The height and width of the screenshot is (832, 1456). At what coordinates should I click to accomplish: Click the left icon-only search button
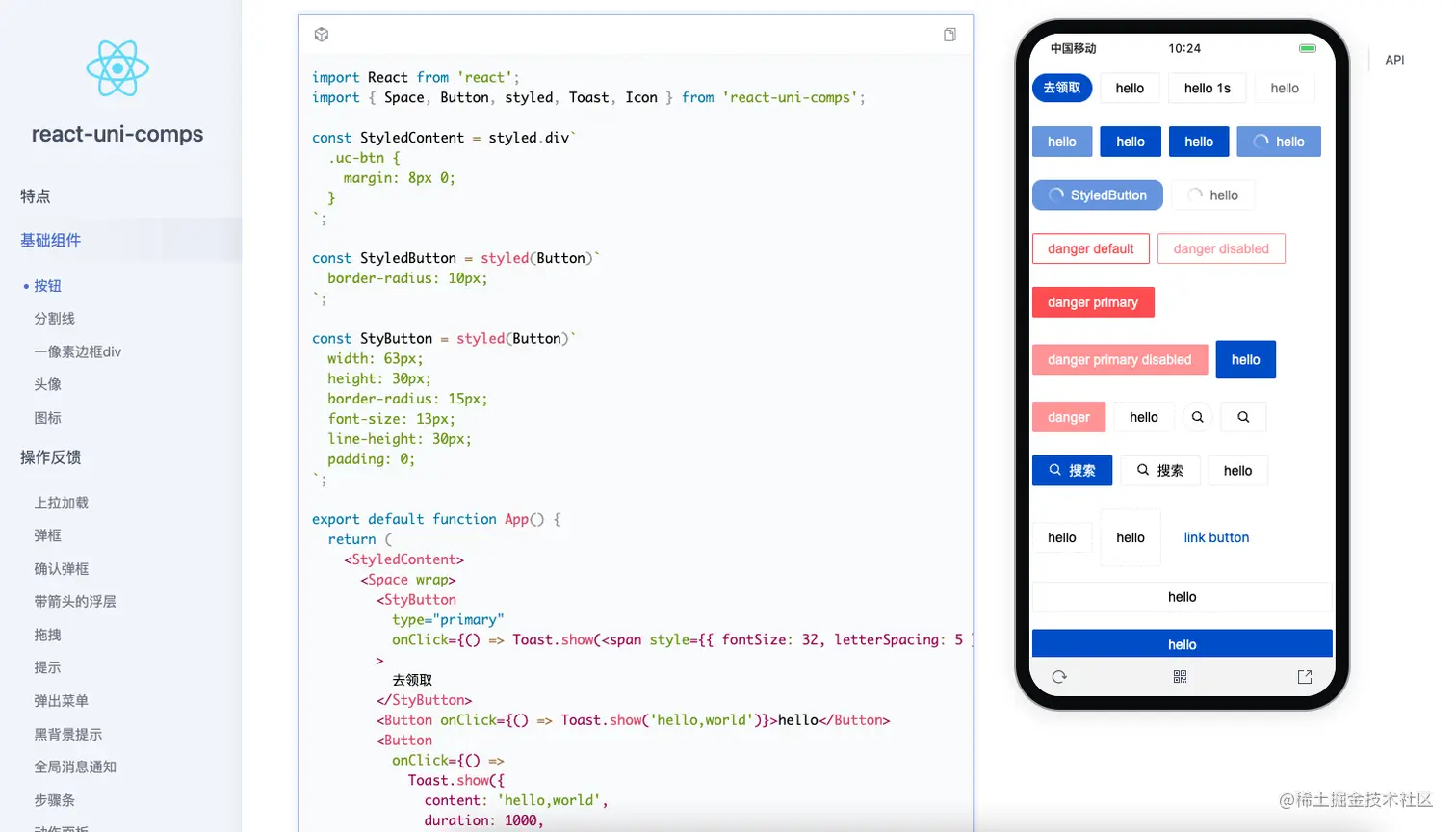[1198, 417]
